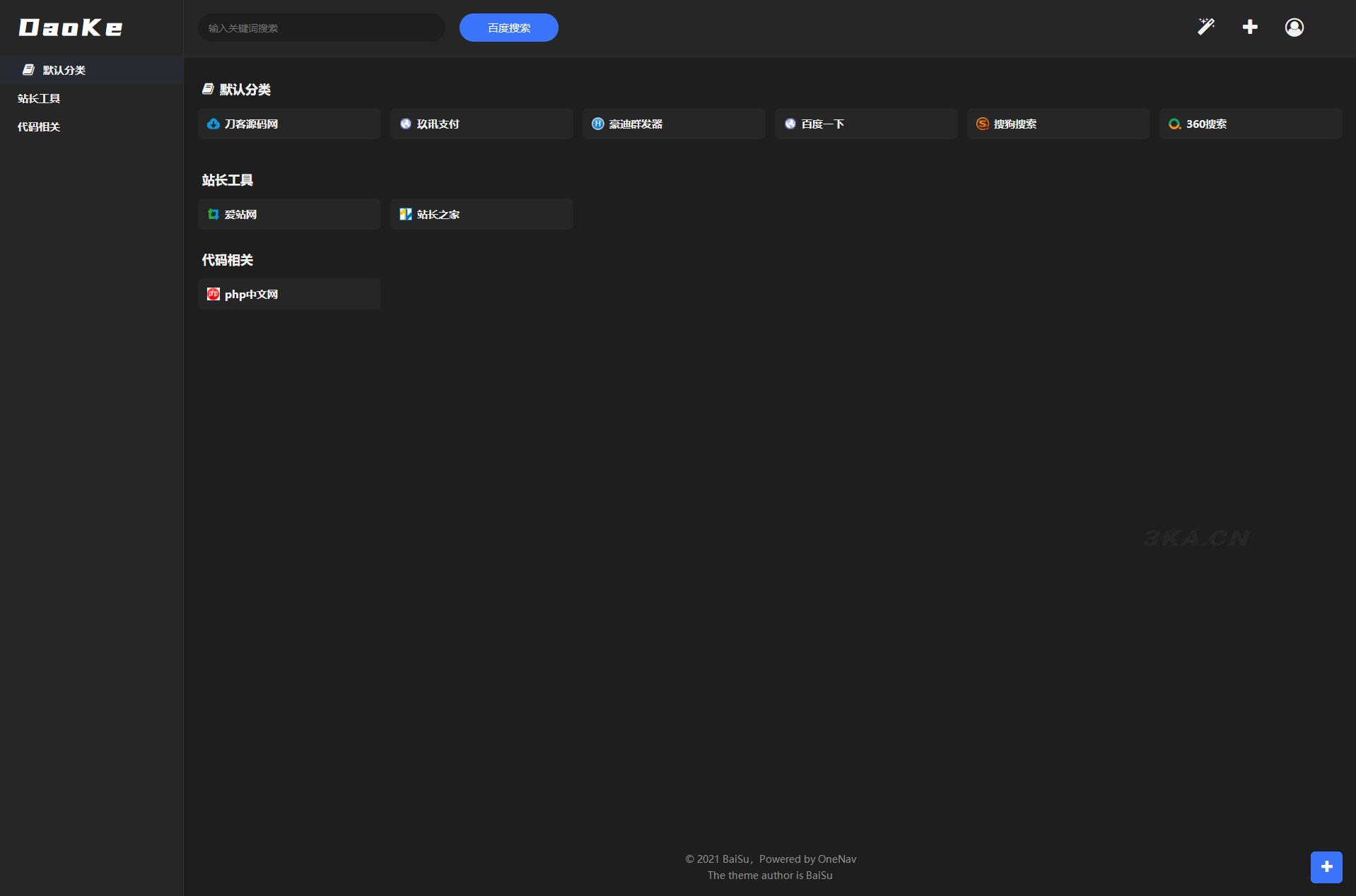Click the 搜狗搜索 orange icon

pyautogui.click(x=983, y=124)
